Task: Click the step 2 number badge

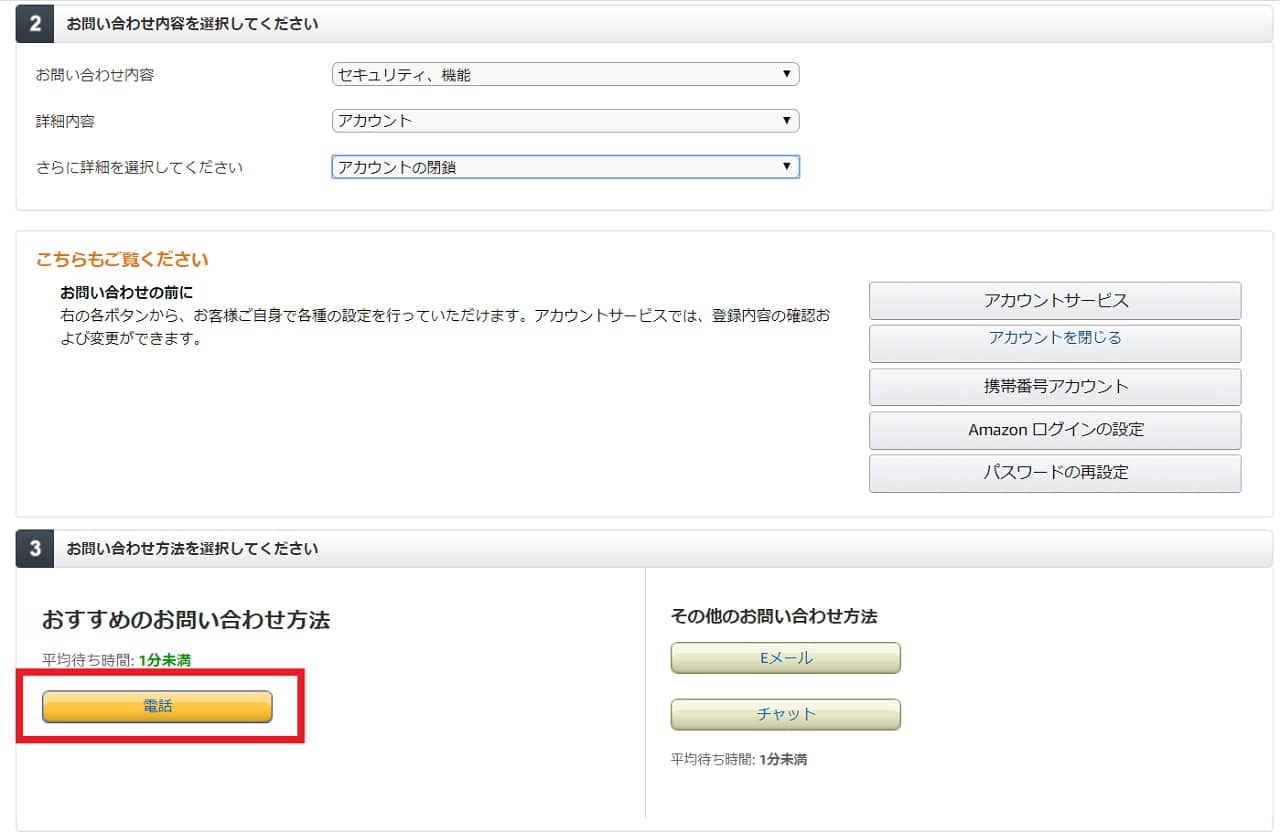Action: pos(35,24)
